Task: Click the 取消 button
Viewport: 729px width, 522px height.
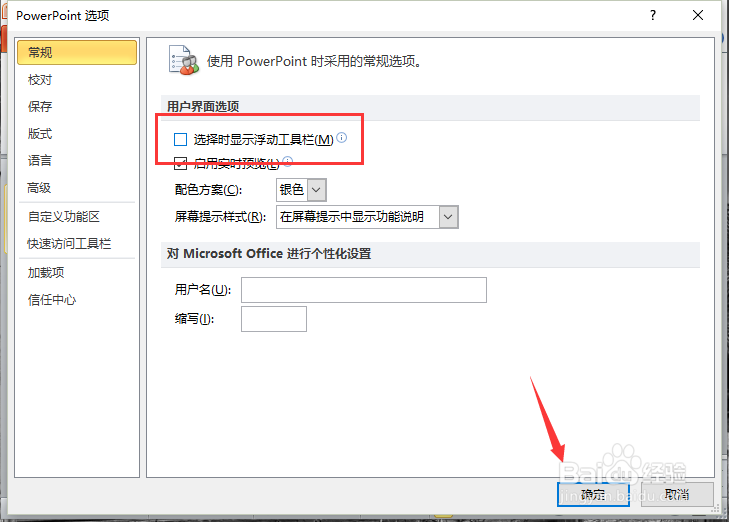Action: coord(677,495)
